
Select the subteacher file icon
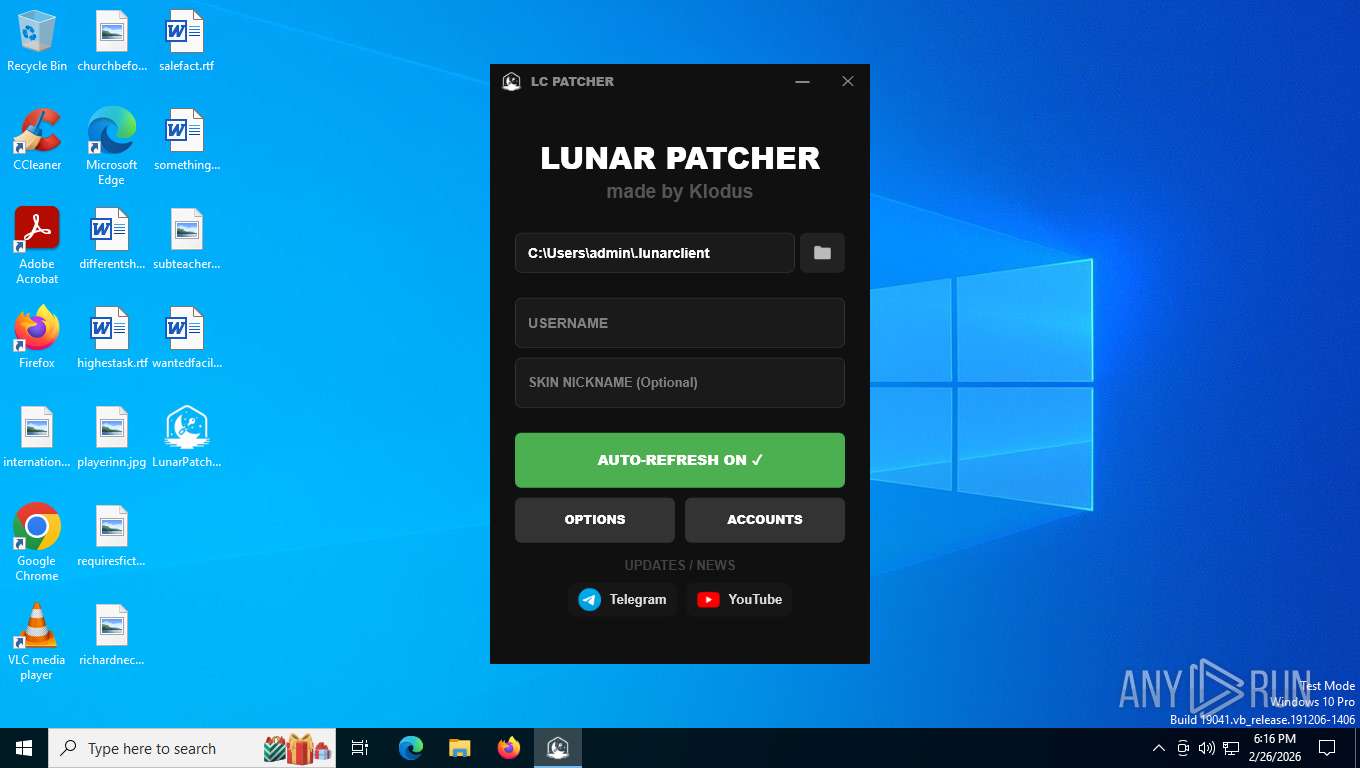click(x=186, y=239)
